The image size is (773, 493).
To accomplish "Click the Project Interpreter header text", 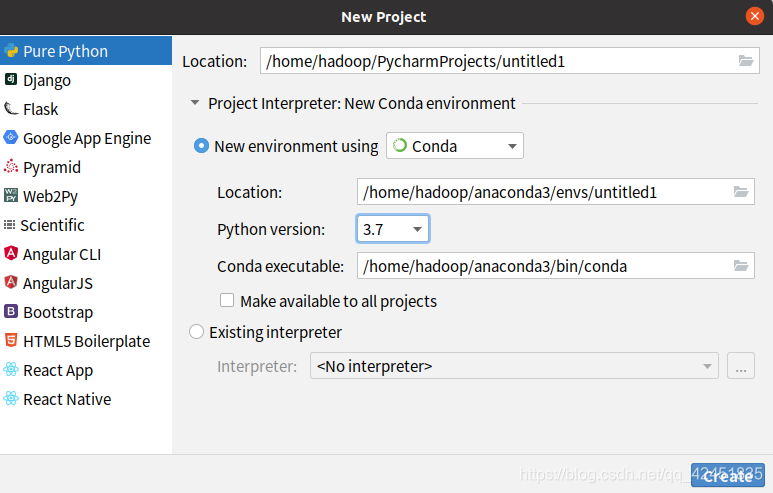I will point(361,104).
